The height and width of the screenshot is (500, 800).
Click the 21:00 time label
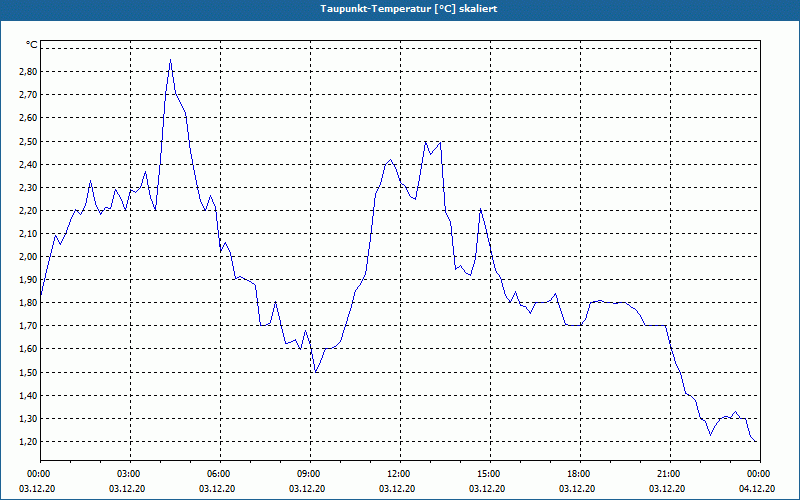click(670, 474)
